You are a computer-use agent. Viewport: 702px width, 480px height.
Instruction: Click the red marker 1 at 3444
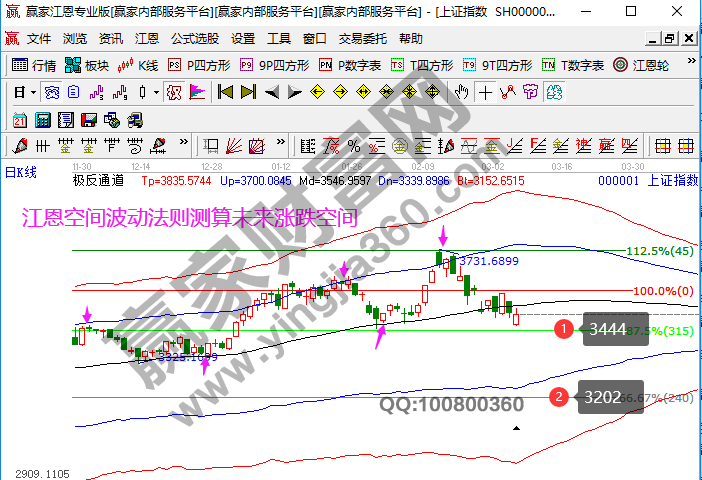[563, 328]
